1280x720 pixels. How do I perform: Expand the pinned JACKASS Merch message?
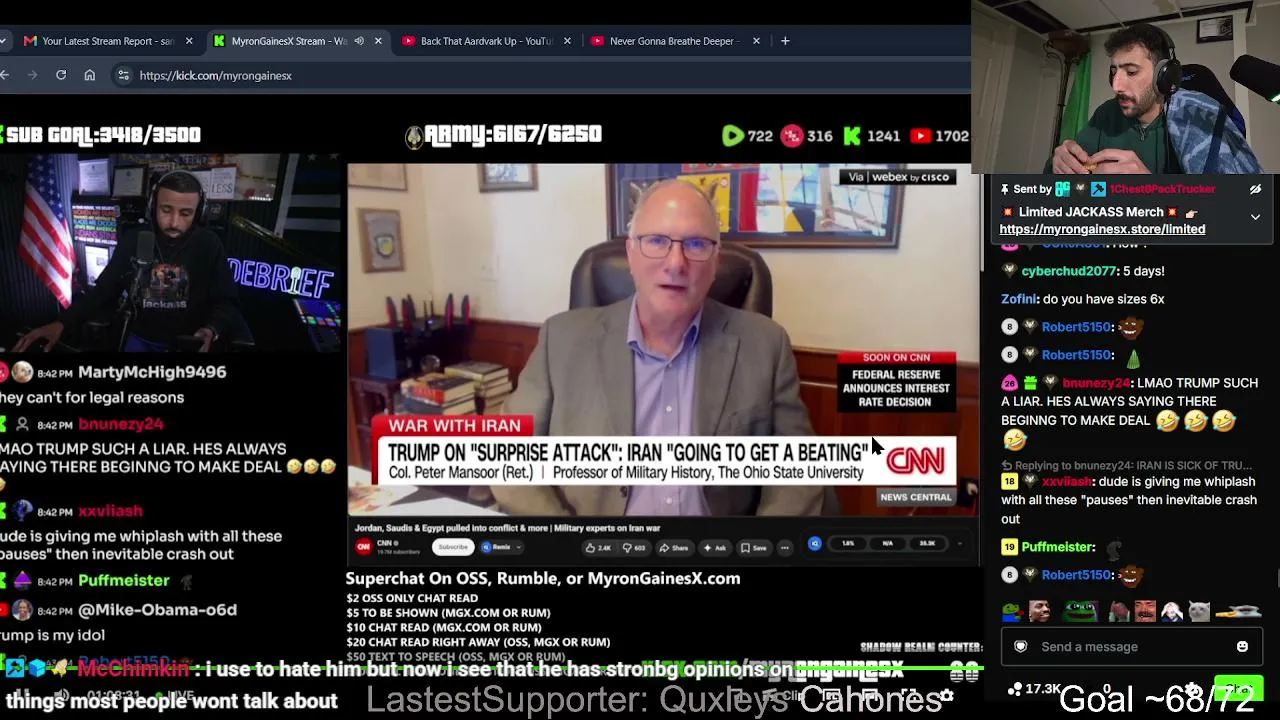[x=1255, y=216]
